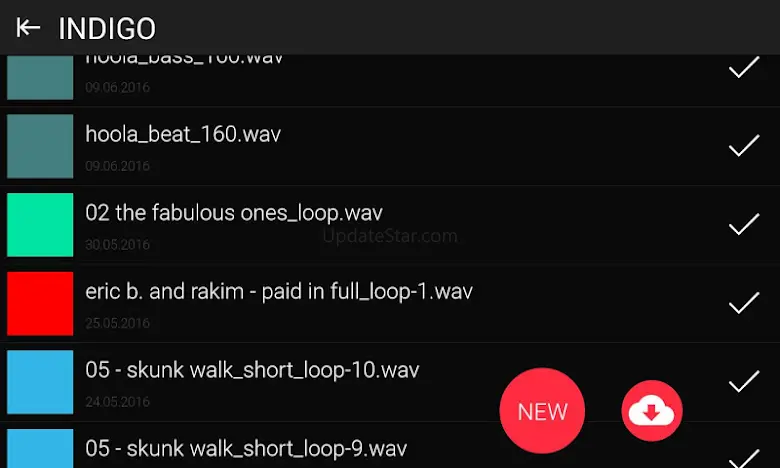Select hoola_beat_160.wav file name
Image resolution: width=780 pixels, height=468 pixels.
pos(183,134)
